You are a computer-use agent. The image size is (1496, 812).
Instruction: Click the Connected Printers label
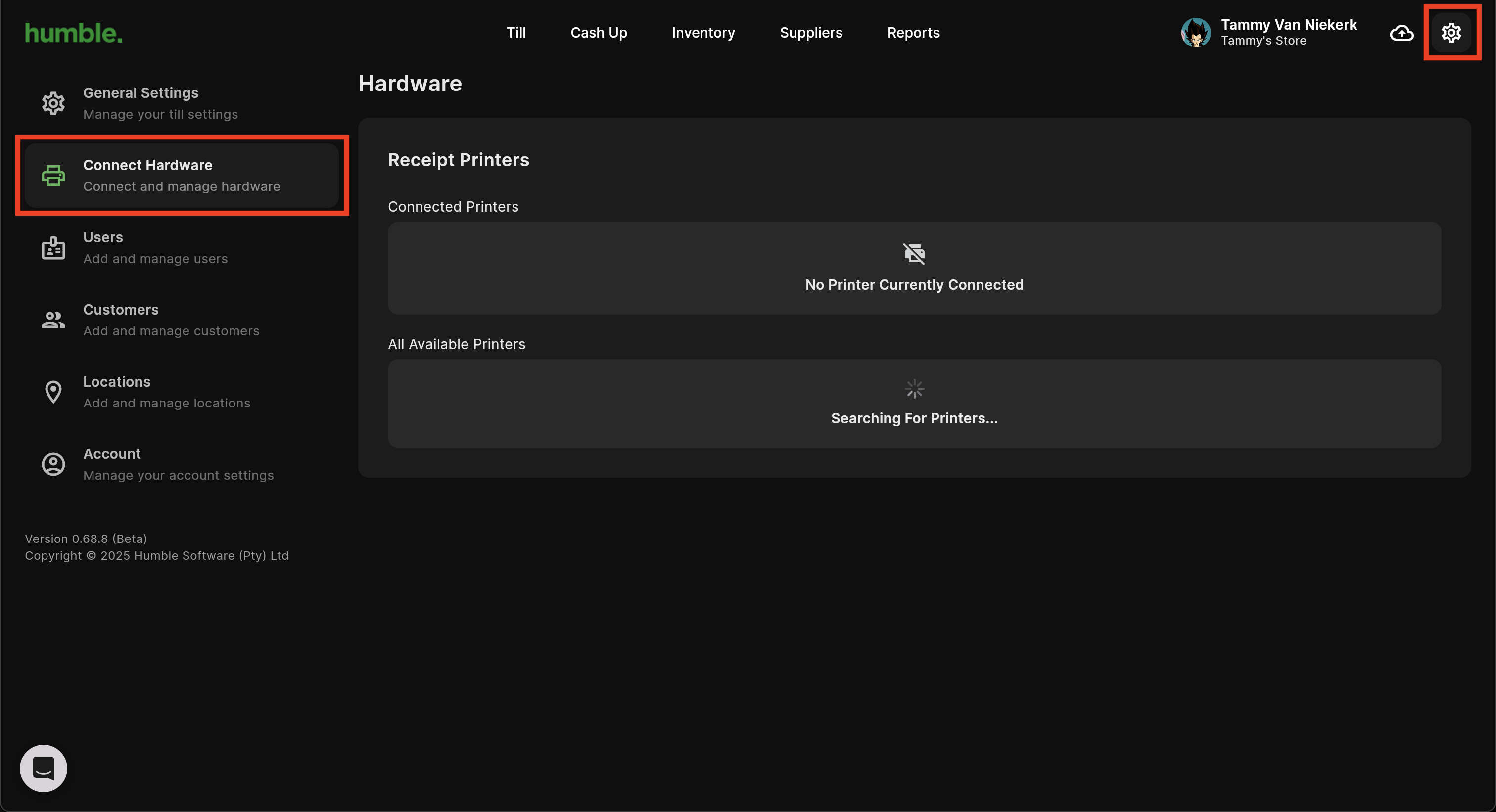click(x=453, y=207)
